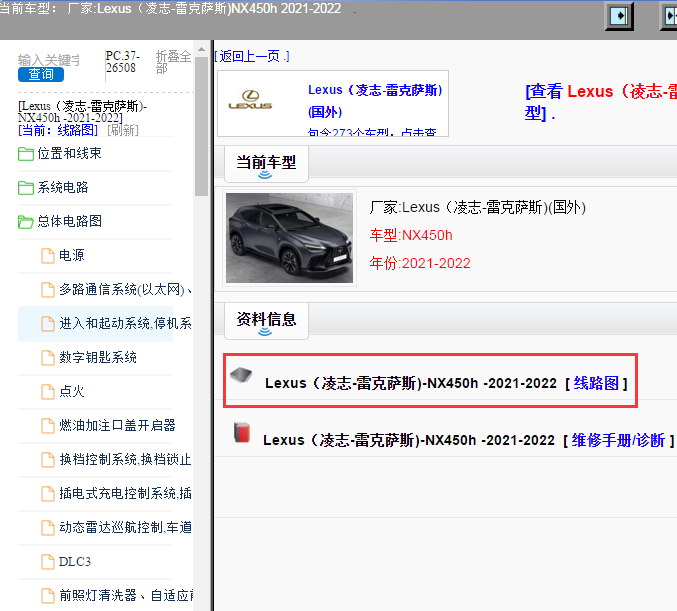Select the 资料信息 tab
This screenshot has width=677, height=611.
coord(266,321)
